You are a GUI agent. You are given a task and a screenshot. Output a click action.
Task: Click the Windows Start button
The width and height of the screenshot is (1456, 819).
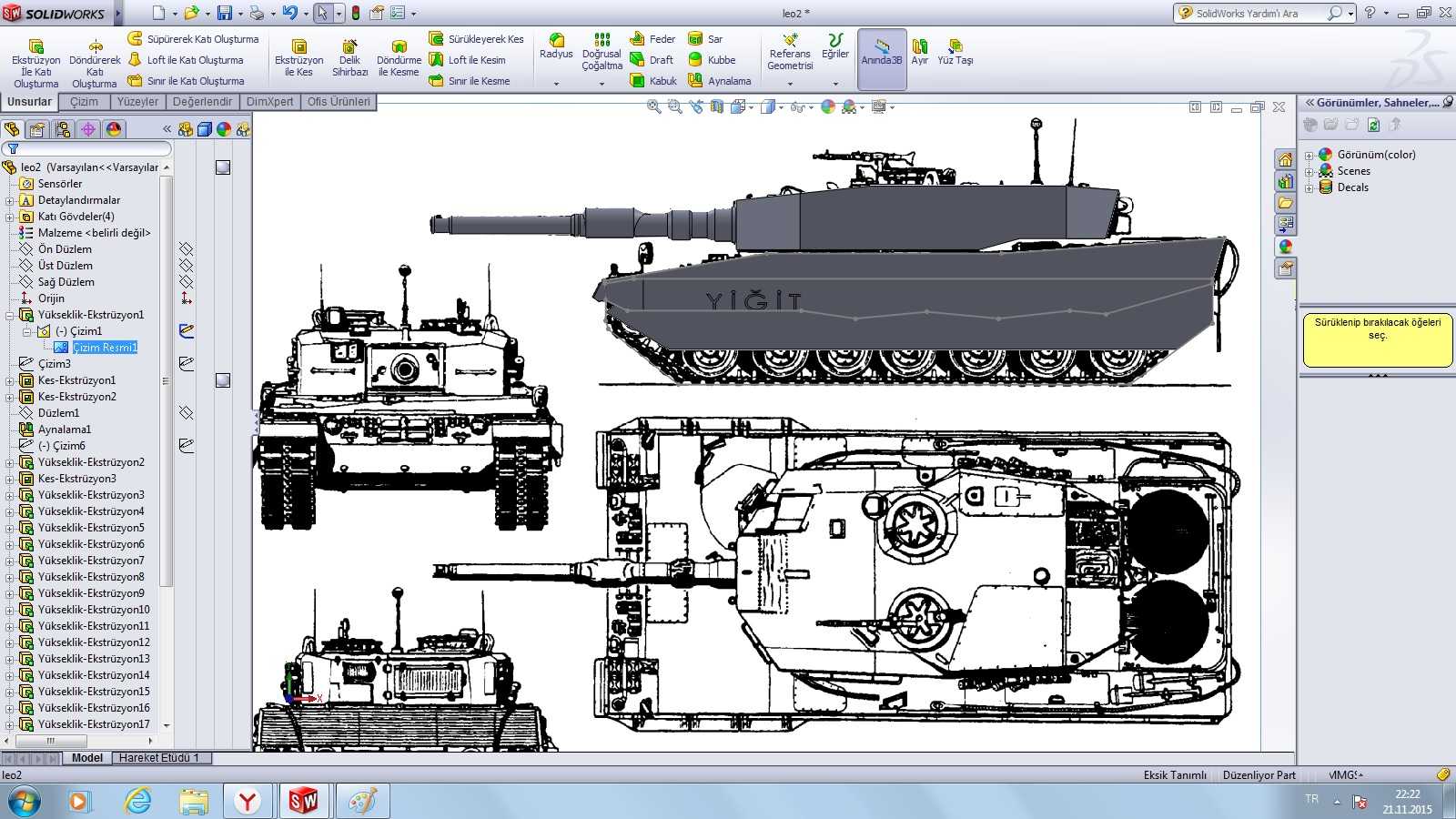(24, 801)
